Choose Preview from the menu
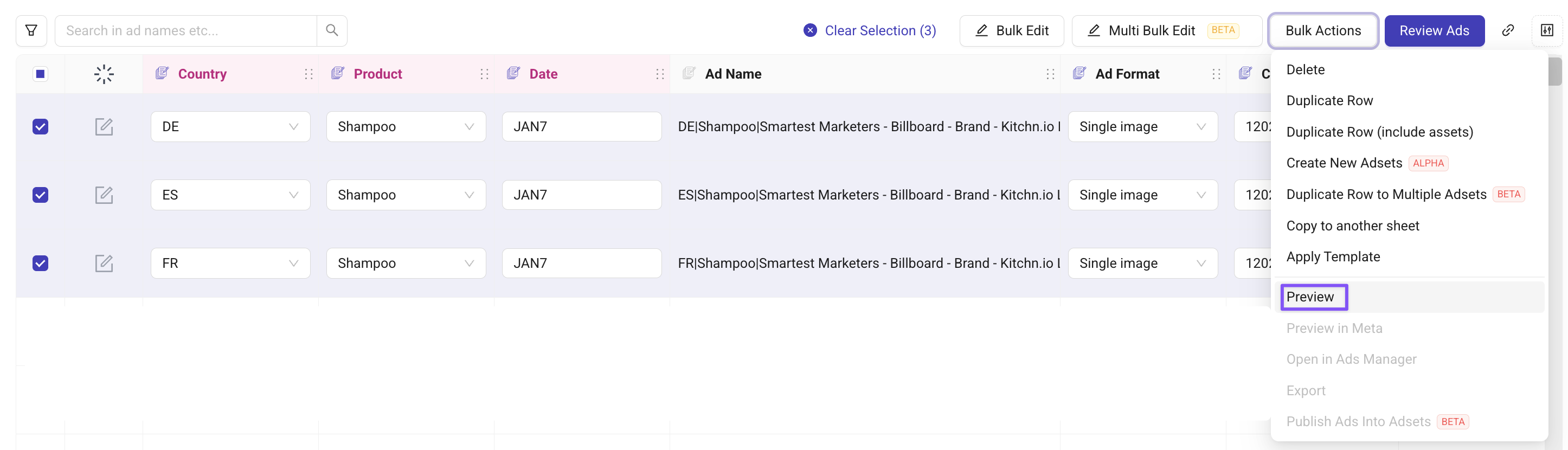 coord(1409,297)
